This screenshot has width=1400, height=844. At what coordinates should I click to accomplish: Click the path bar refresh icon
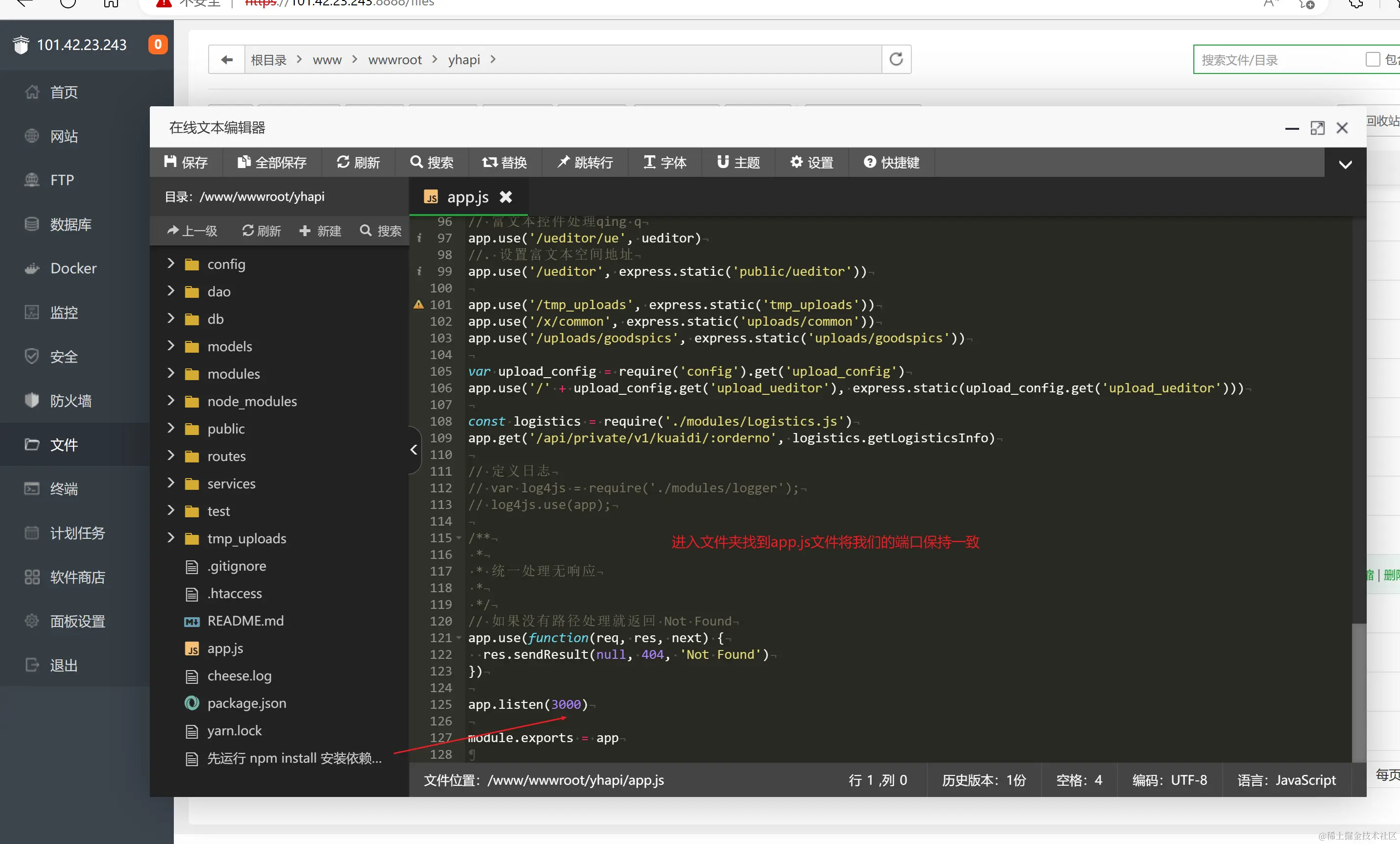click(896, 59)
